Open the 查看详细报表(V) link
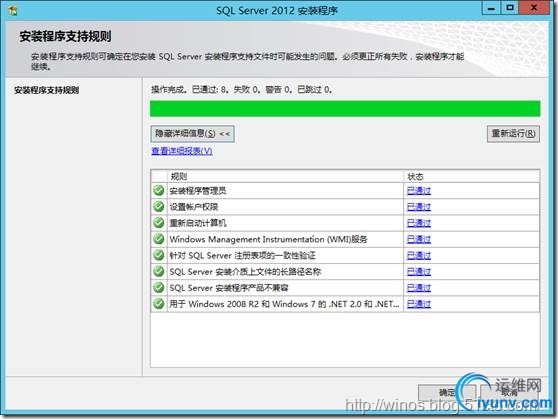This screenshot has height=419, width=558. tap(182, 151)
